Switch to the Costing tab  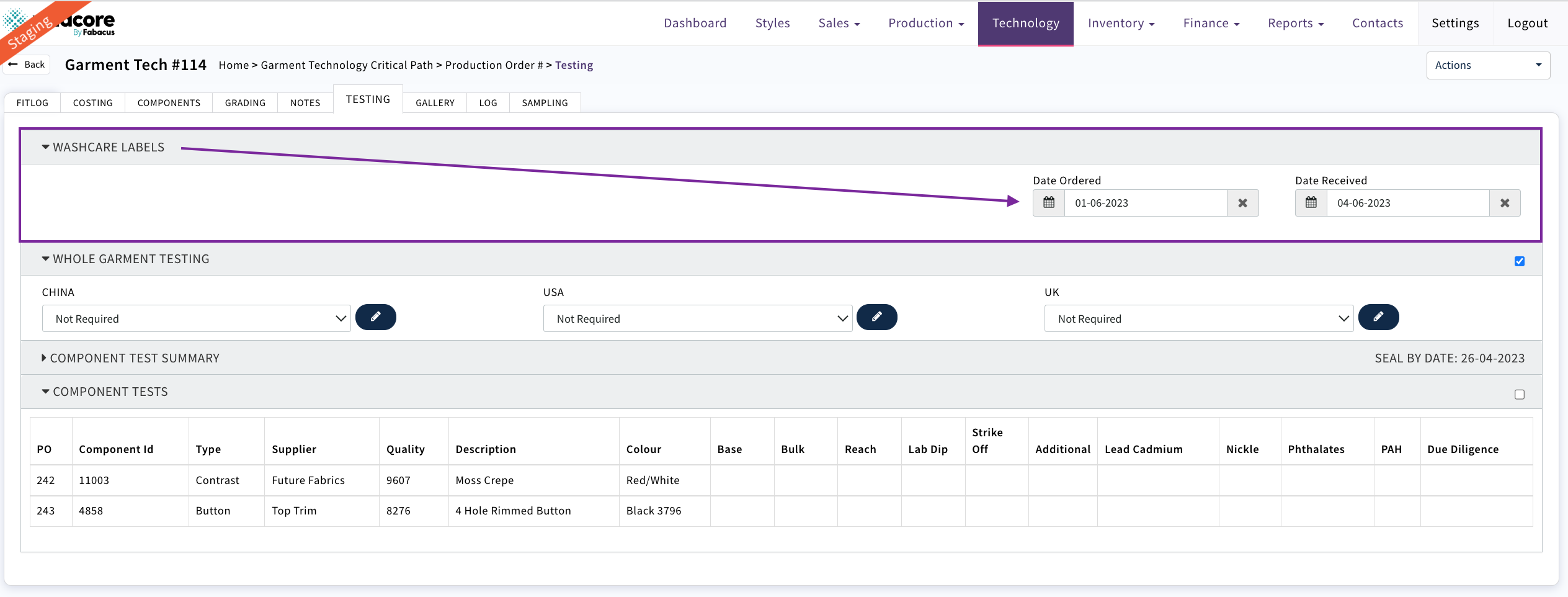pyautogui.click(x=92, y=103)
